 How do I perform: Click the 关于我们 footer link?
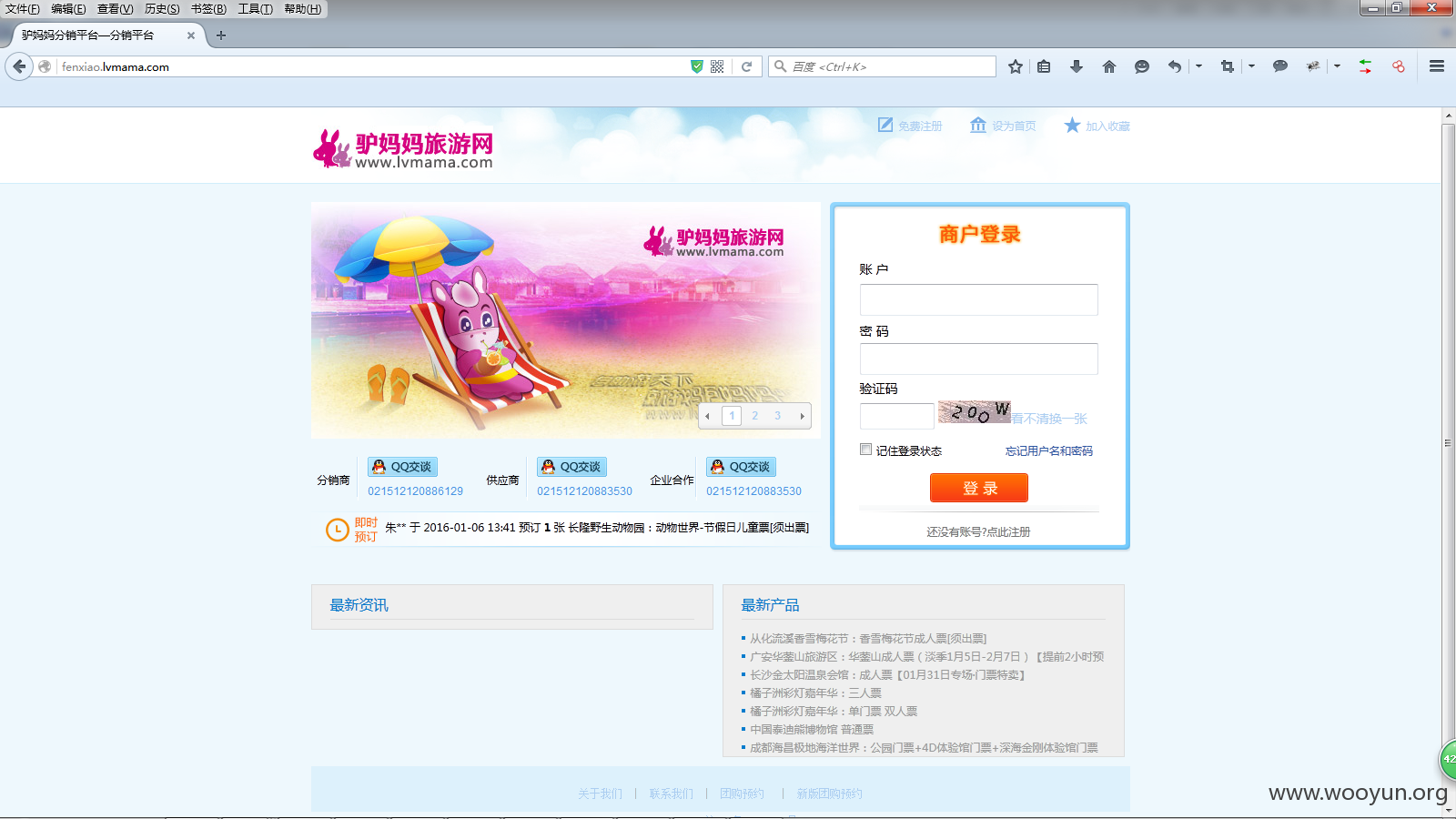click(601, 794)
